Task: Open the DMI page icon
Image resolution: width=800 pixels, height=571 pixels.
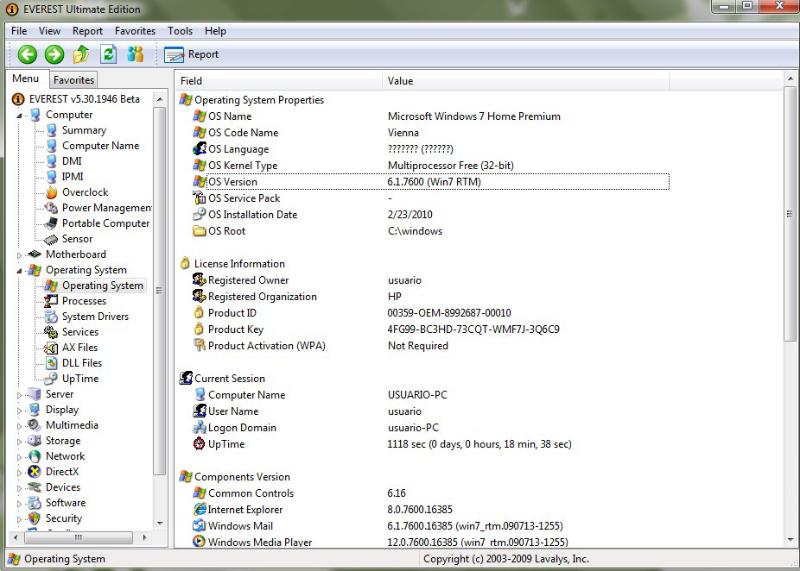Action: tap(52, 161)
